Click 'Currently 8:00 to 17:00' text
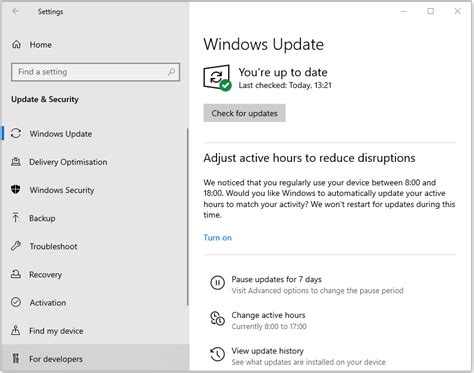The height and width of the screenshot is (373, 474). coord(269,326)
